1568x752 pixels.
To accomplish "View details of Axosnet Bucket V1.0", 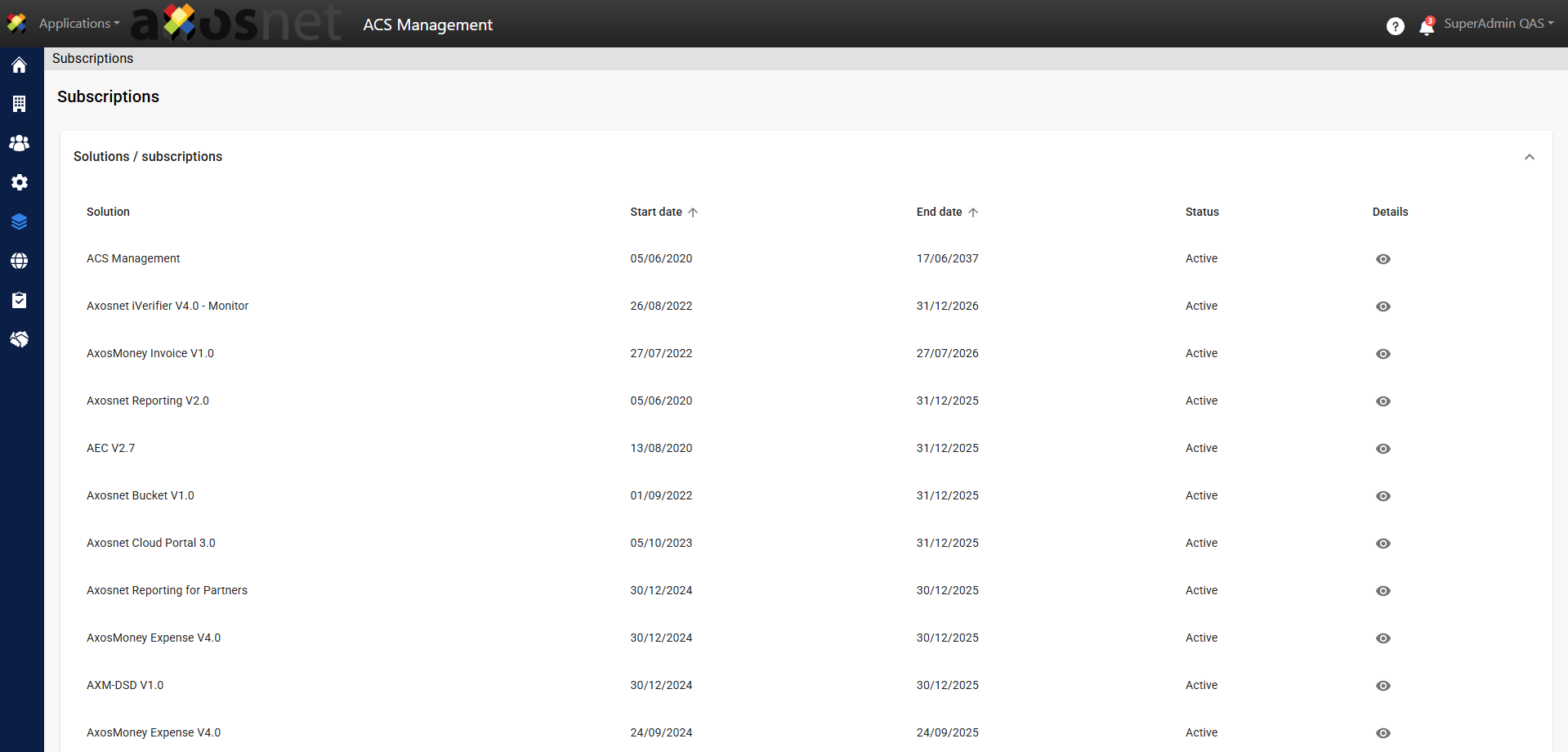I will pyautogui.click(x=1383, y=496).
